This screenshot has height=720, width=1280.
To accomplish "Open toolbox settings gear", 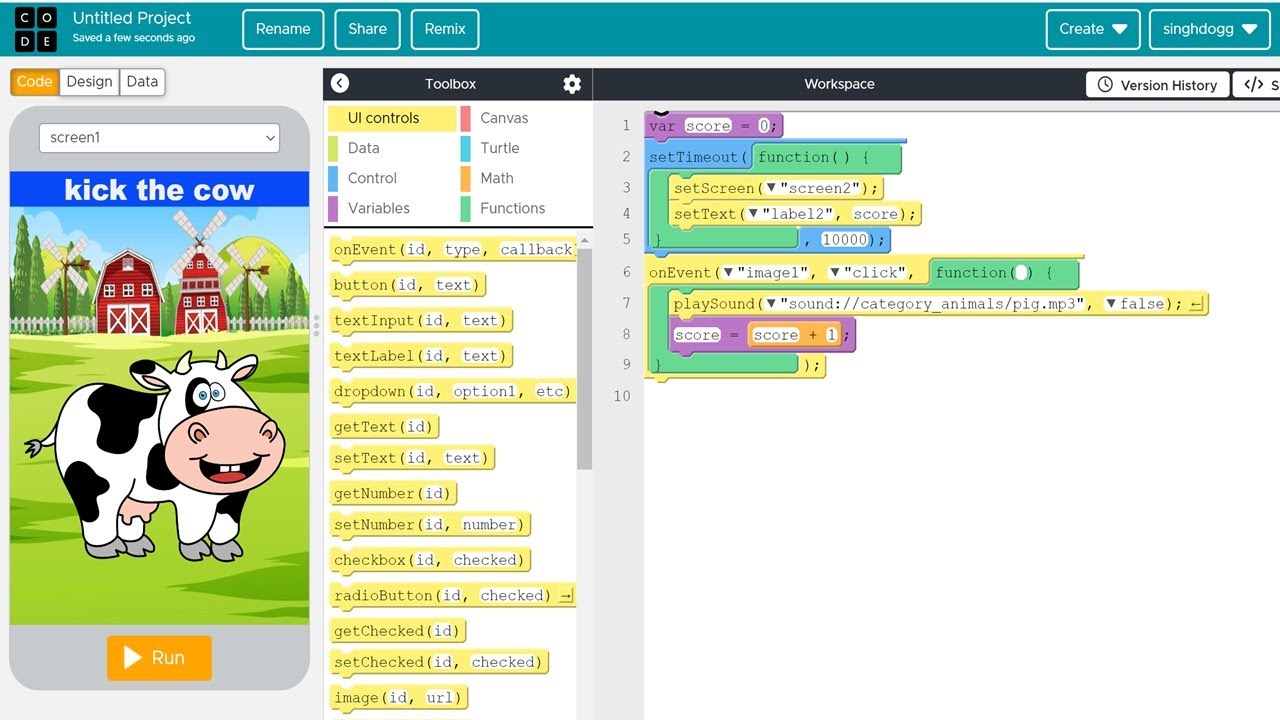I will click(572, 84).
